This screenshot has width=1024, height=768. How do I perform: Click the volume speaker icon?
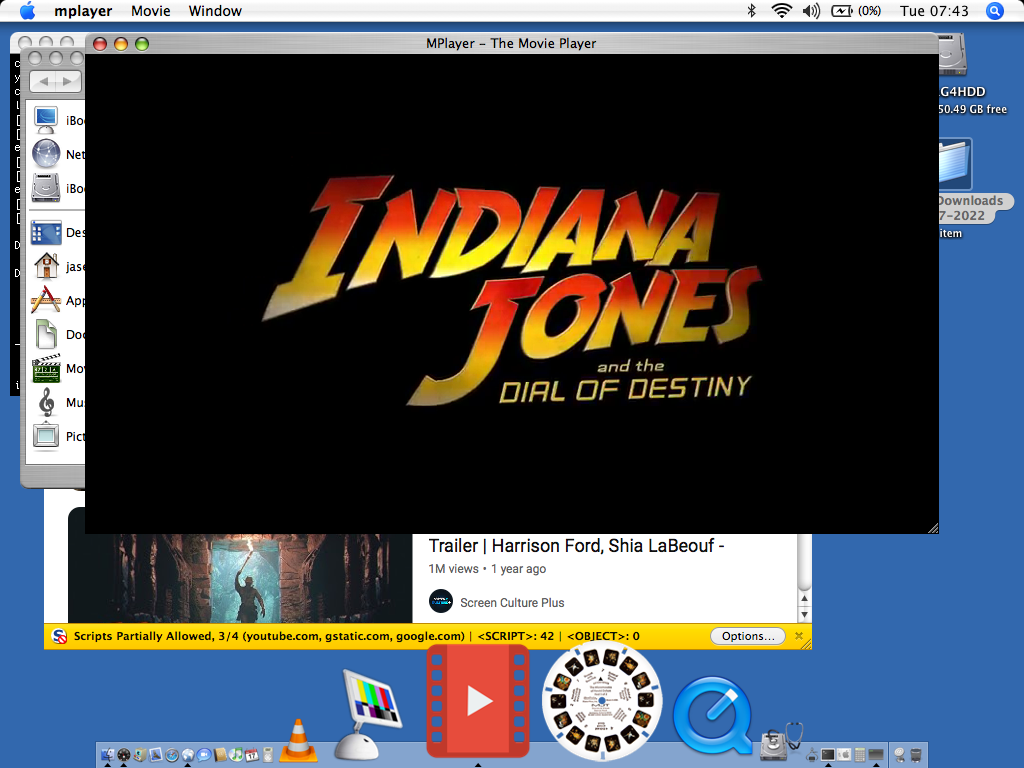point(811,10)
